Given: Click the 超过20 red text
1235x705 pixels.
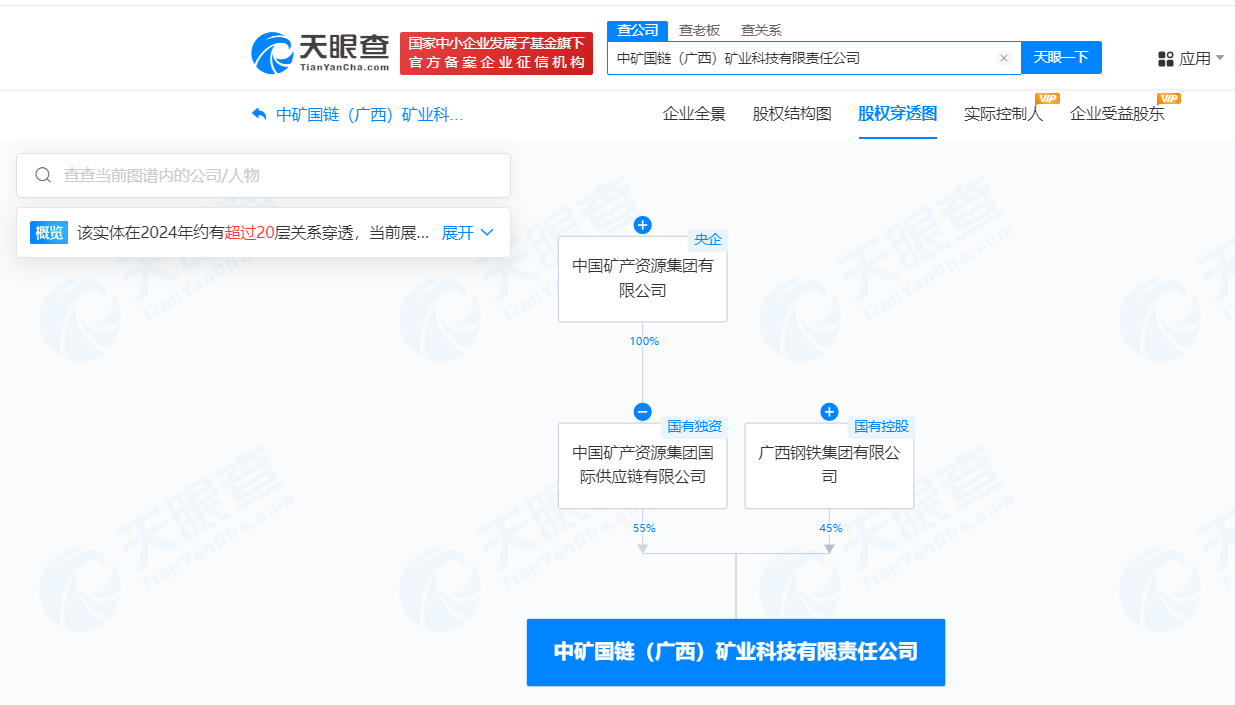Looking at the screenshot, I should (x=250, y=233).
